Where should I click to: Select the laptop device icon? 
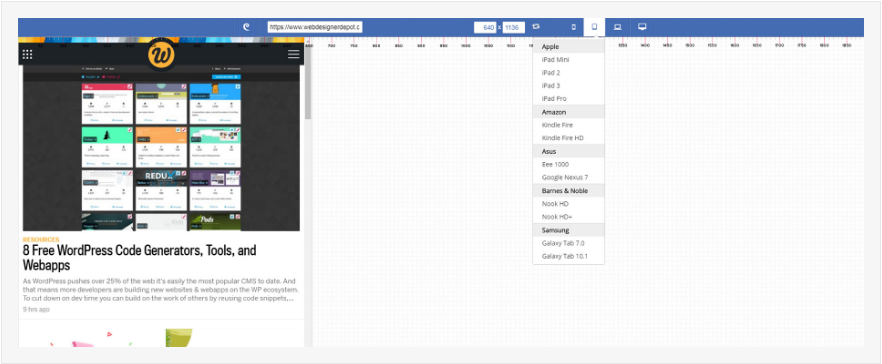pyautogui.click(x=617, y=27)
